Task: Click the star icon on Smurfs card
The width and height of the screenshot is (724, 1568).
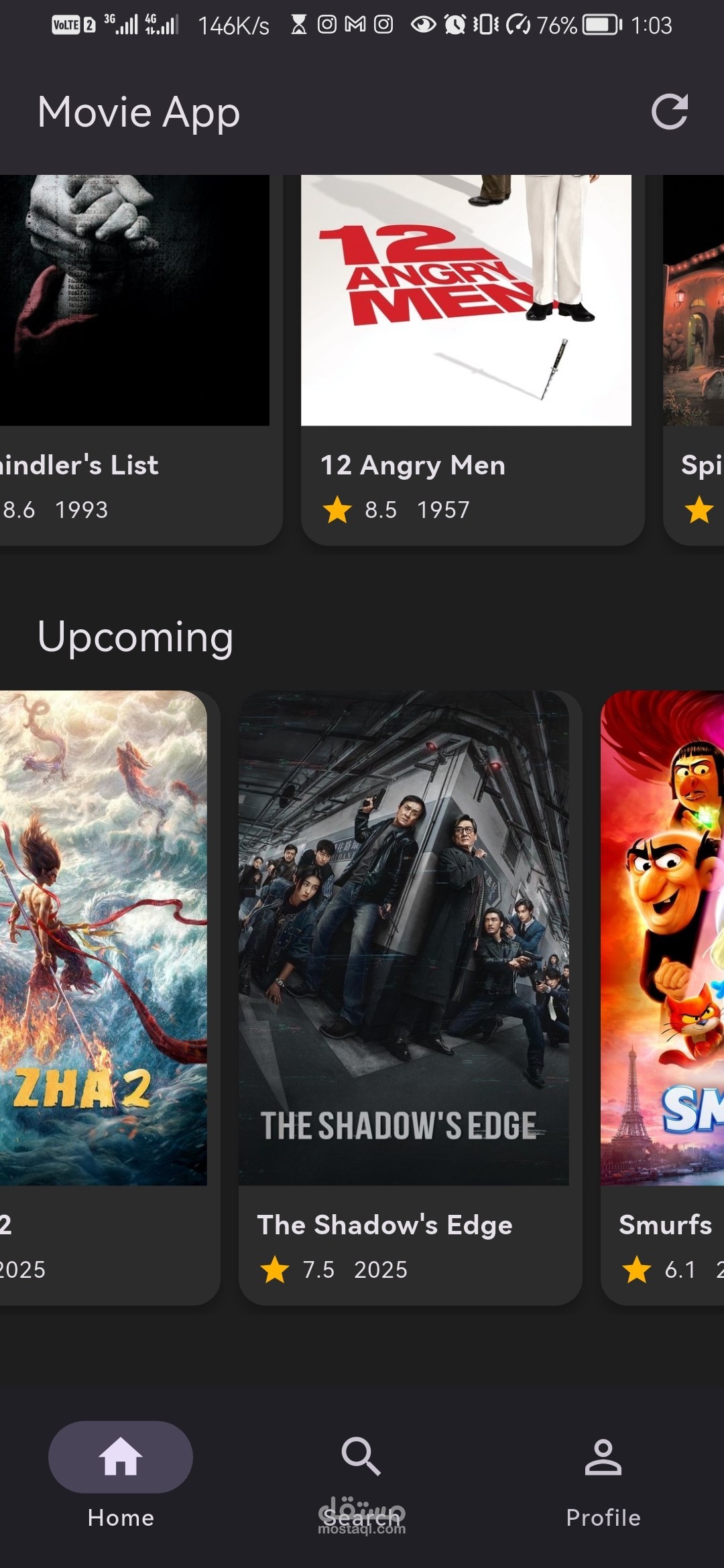Action: (x=637, y=1269)
